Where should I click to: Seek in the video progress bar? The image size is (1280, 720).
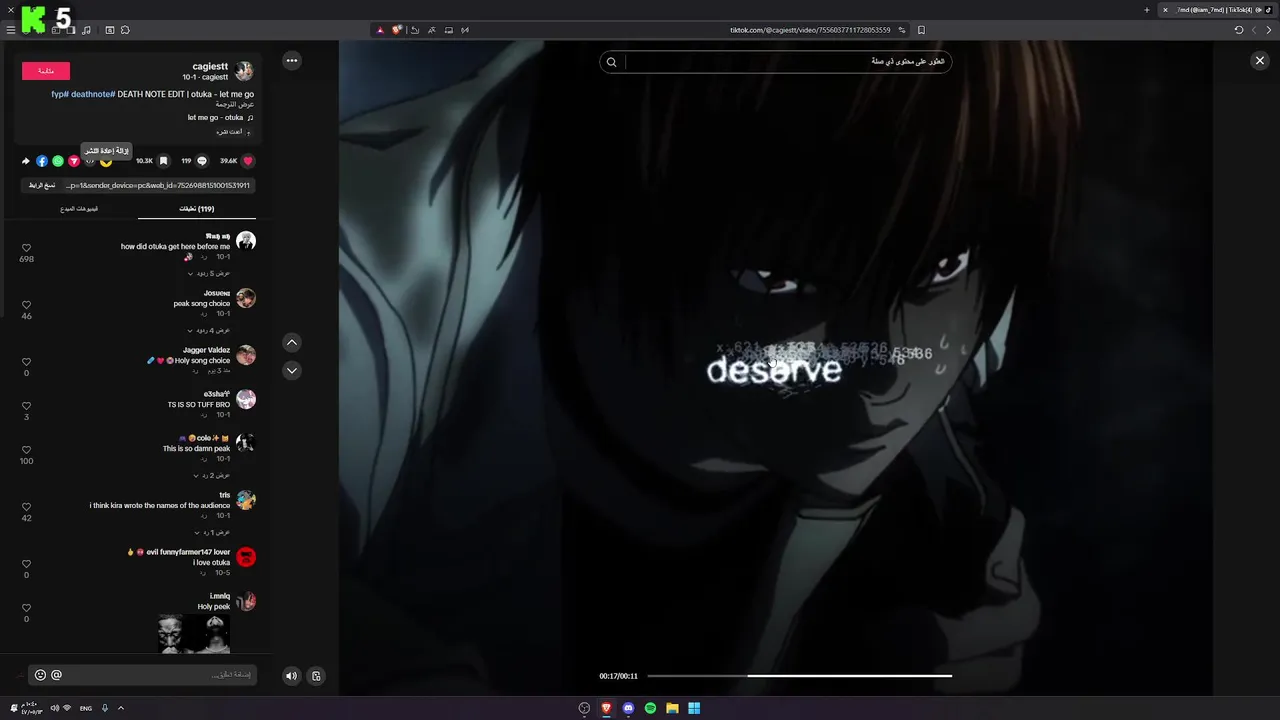pyautogui.click(x=799, y=676)
